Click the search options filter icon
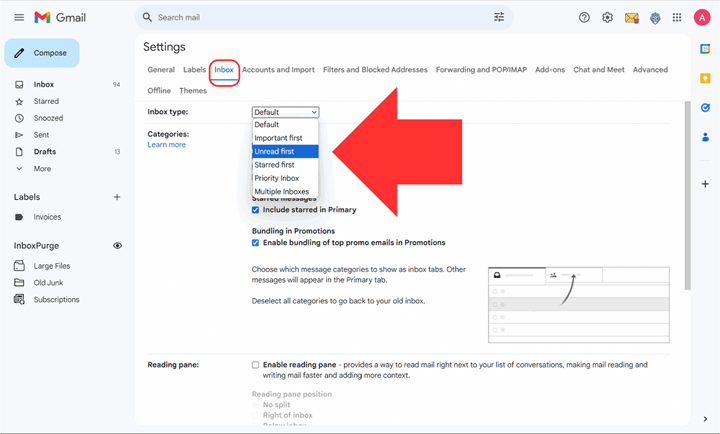The height and width of the screenshot is (434, 720). (499, 17)
